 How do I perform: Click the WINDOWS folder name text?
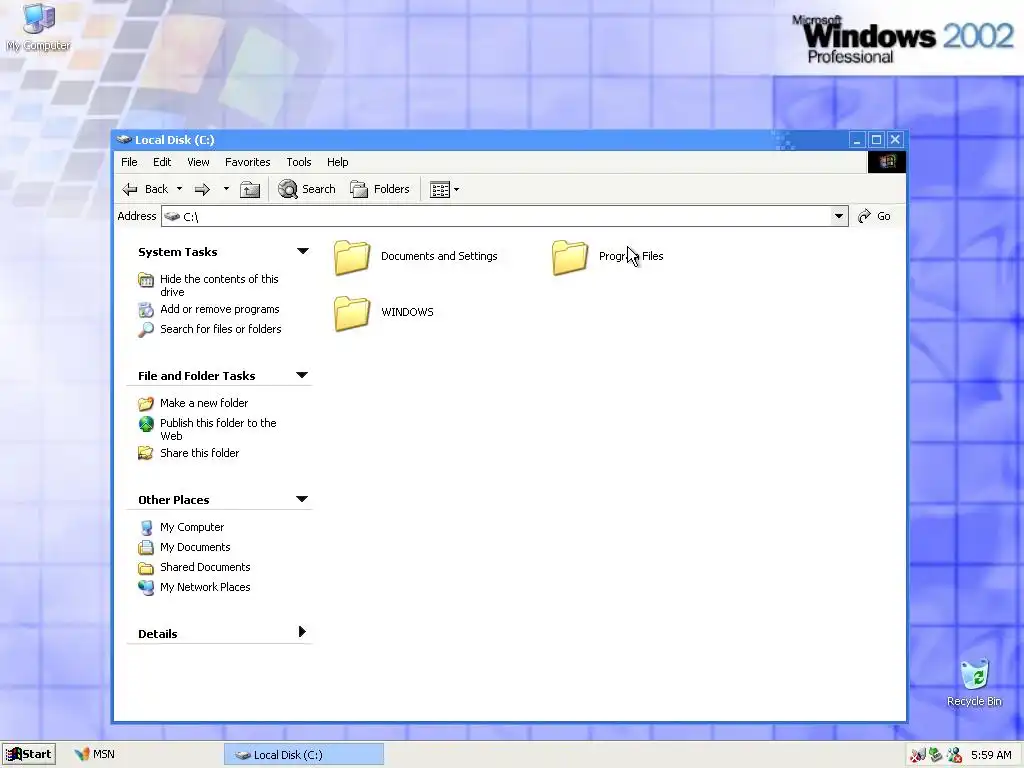coord(407,312)
